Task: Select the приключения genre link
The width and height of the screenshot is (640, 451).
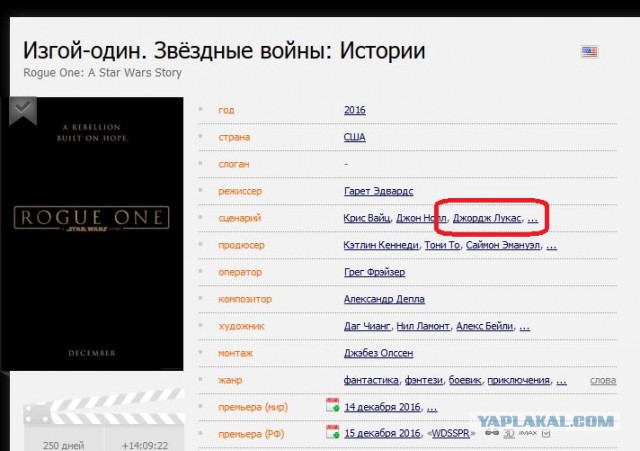Action: click(x=518, y=380)
